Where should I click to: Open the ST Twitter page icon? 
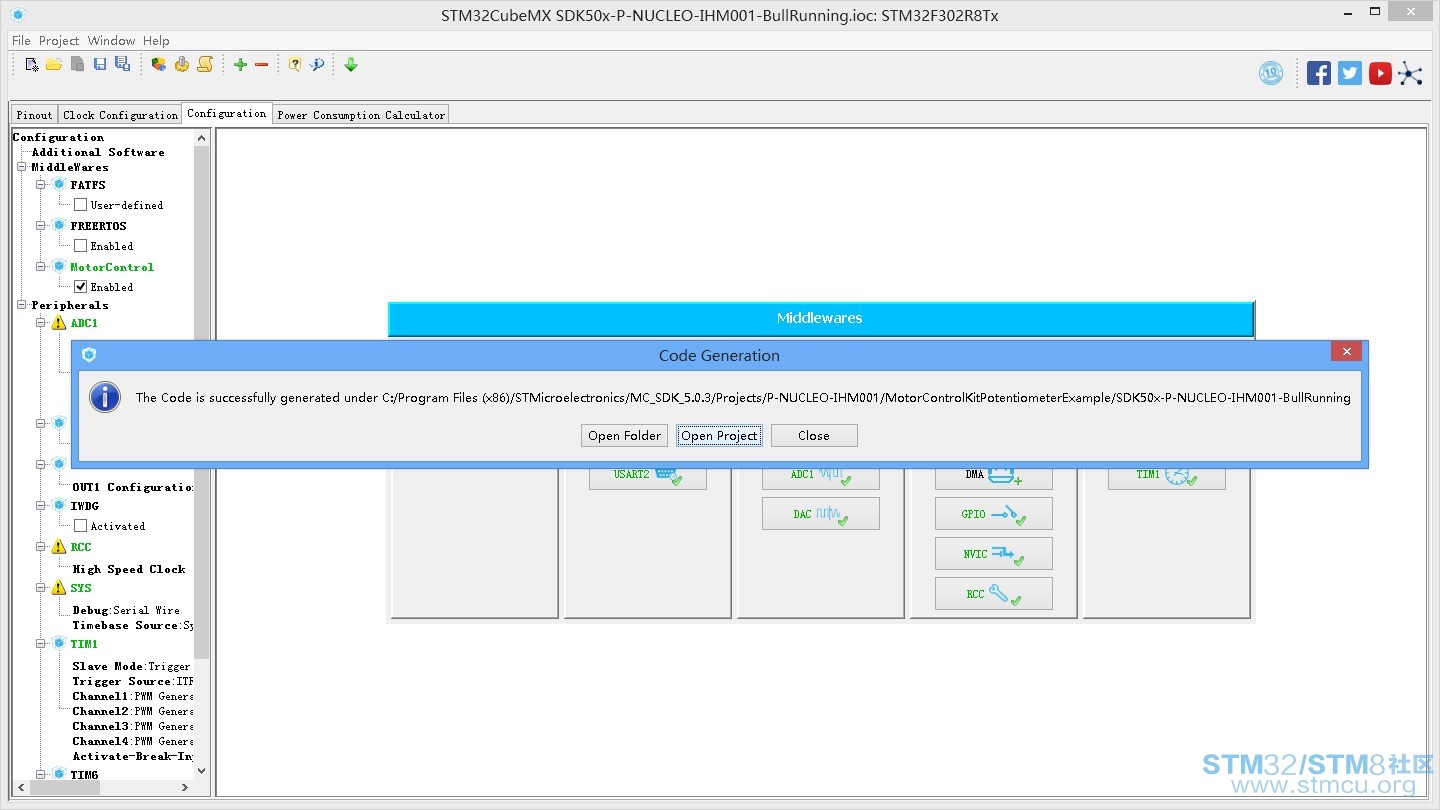point(1350,73)
